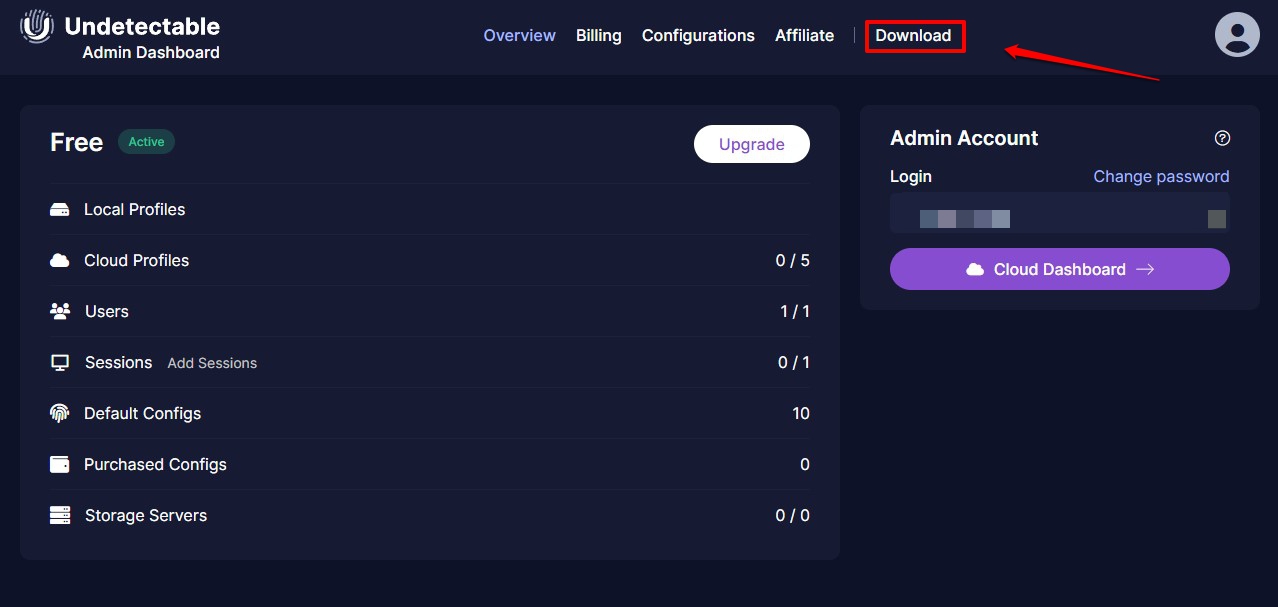
Task: Click the icon at the right end of the login field
Action: tap(1217, 219)
